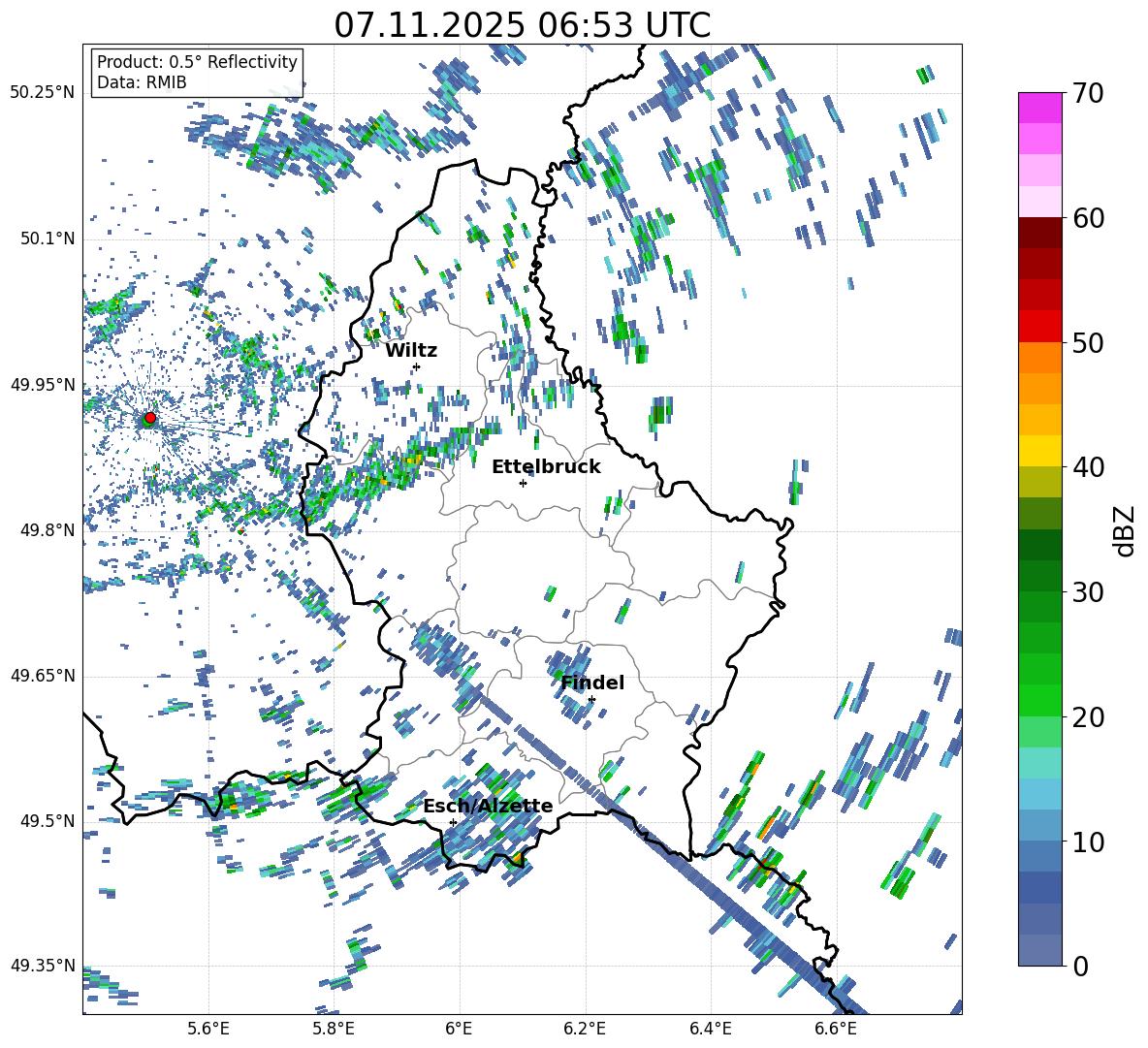Click the Esch/Alzette city label
This screenshot has width=1148, height=1048.
(x=488, y=806)
